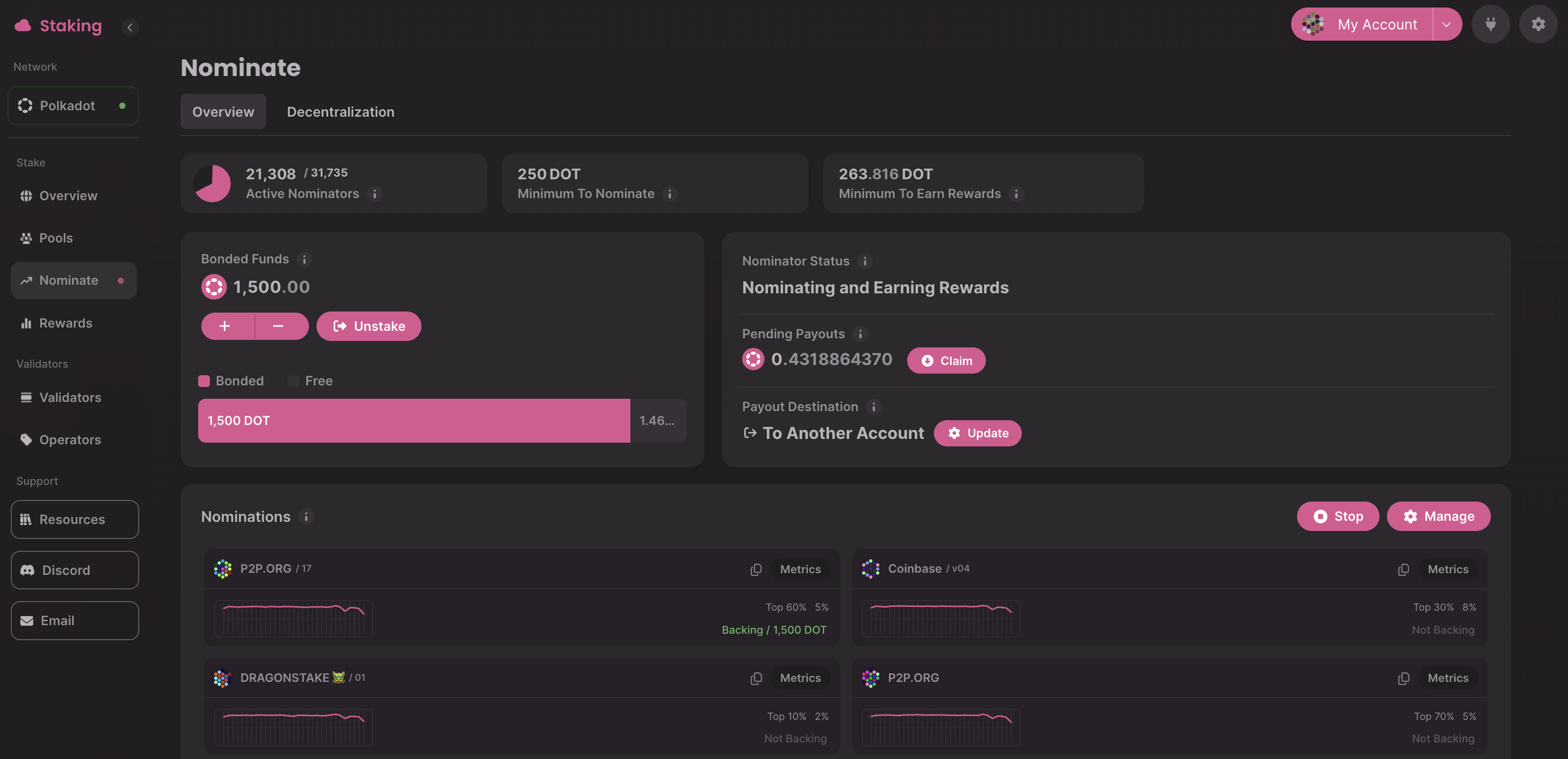Open Pools in the sidebar

pyautogui.click(x=55, y=238)
